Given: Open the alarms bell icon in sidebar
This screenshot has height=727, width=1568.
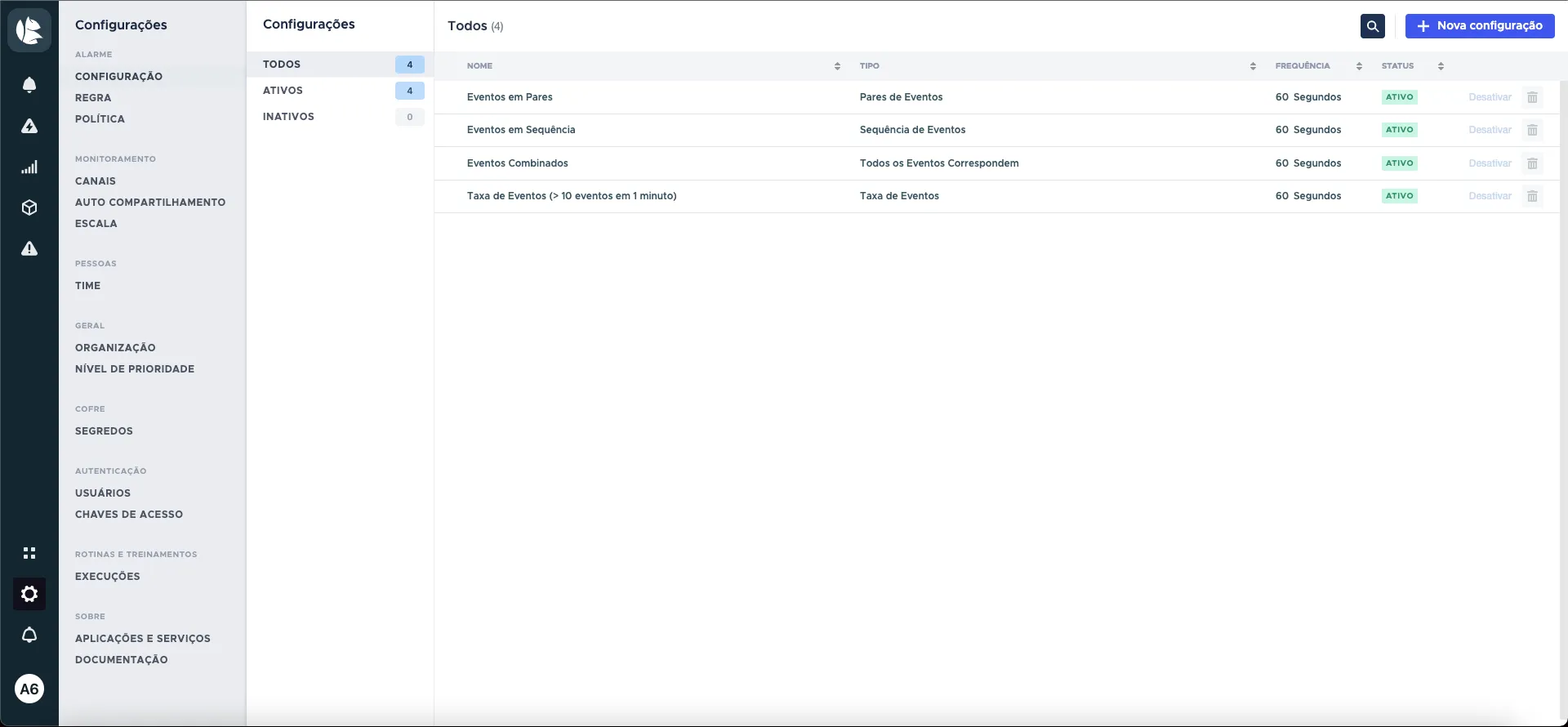Looking at the screenshot, I should tap(29, 85).
